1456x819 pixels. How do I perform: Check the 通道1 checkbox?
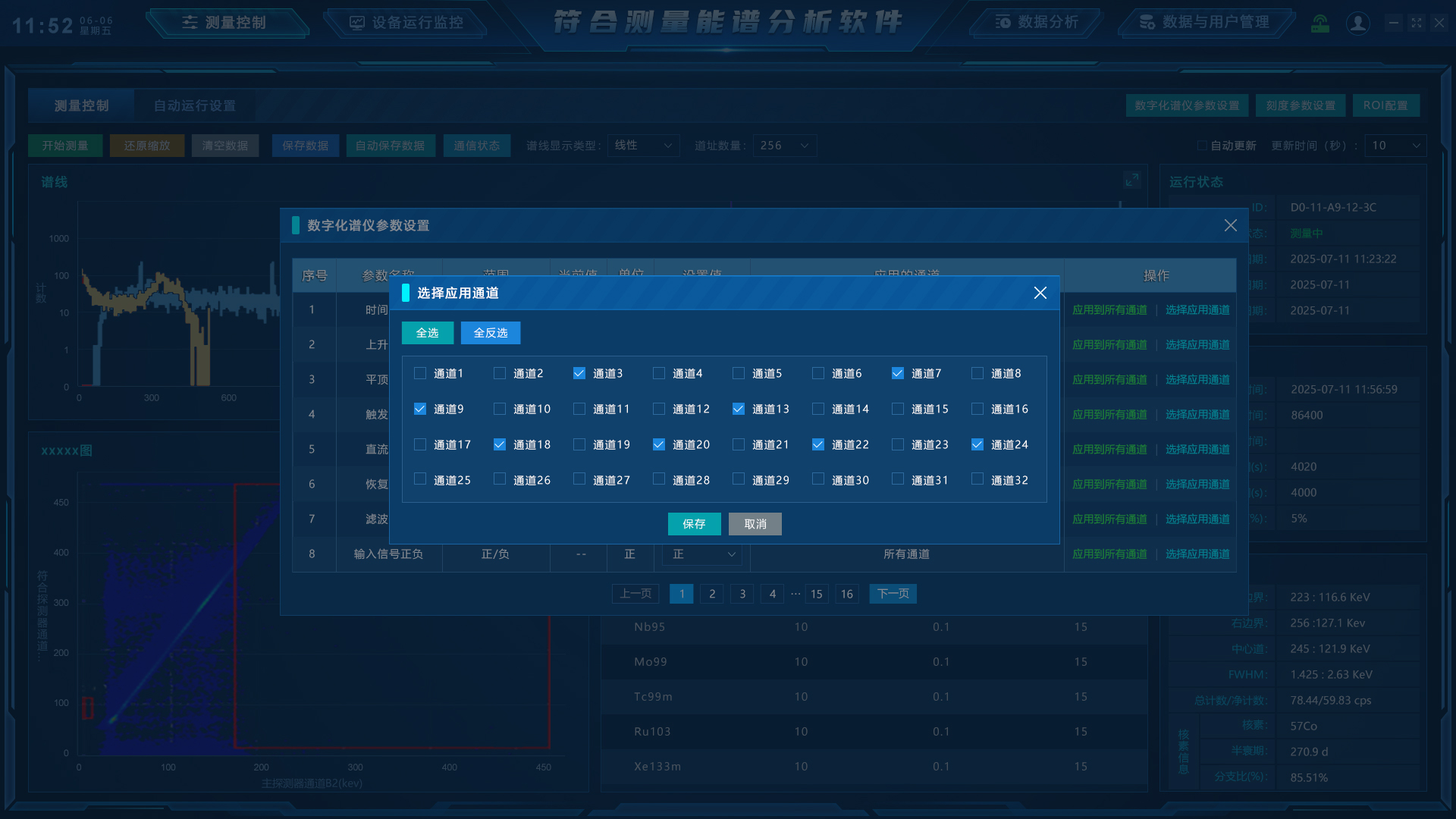420,373
